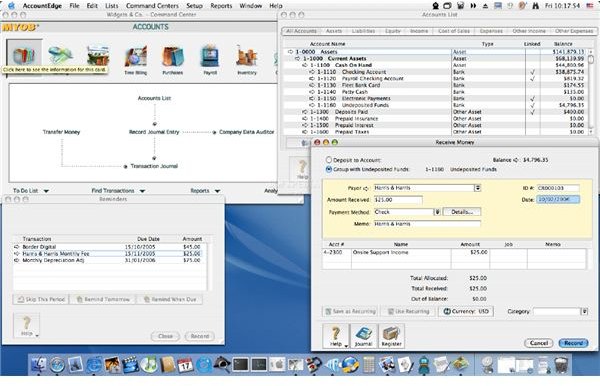Open the Category dropdown
This screenshot has height=386, width=600.
584,311
